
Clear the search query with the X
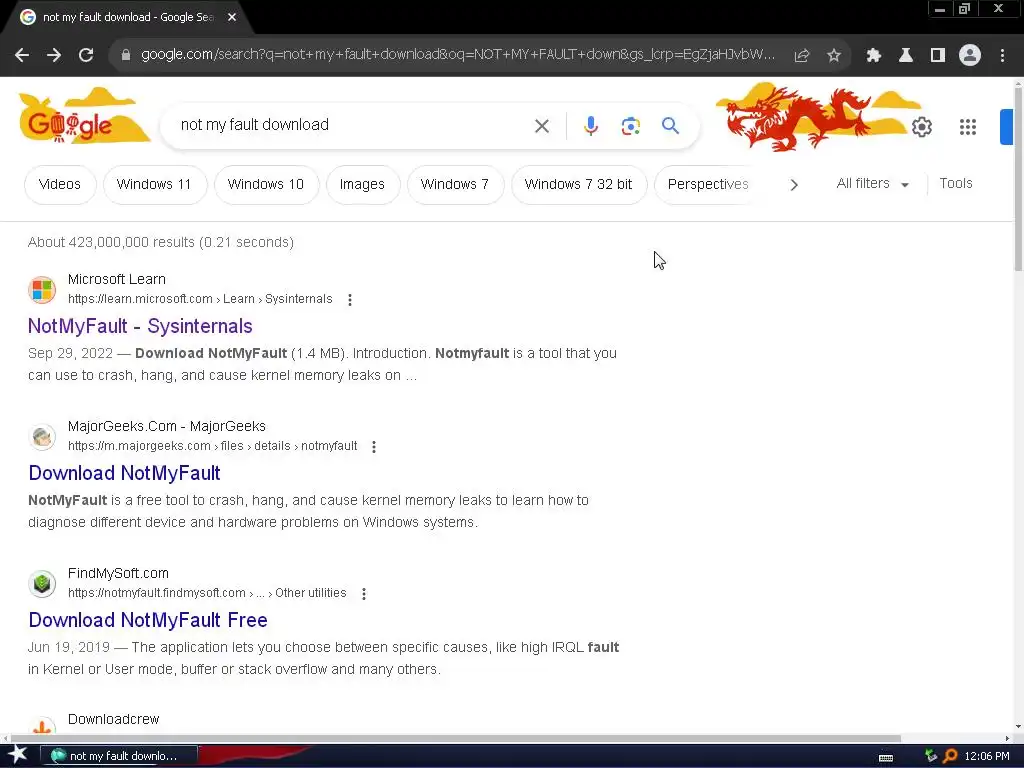[x=542, y=126]
